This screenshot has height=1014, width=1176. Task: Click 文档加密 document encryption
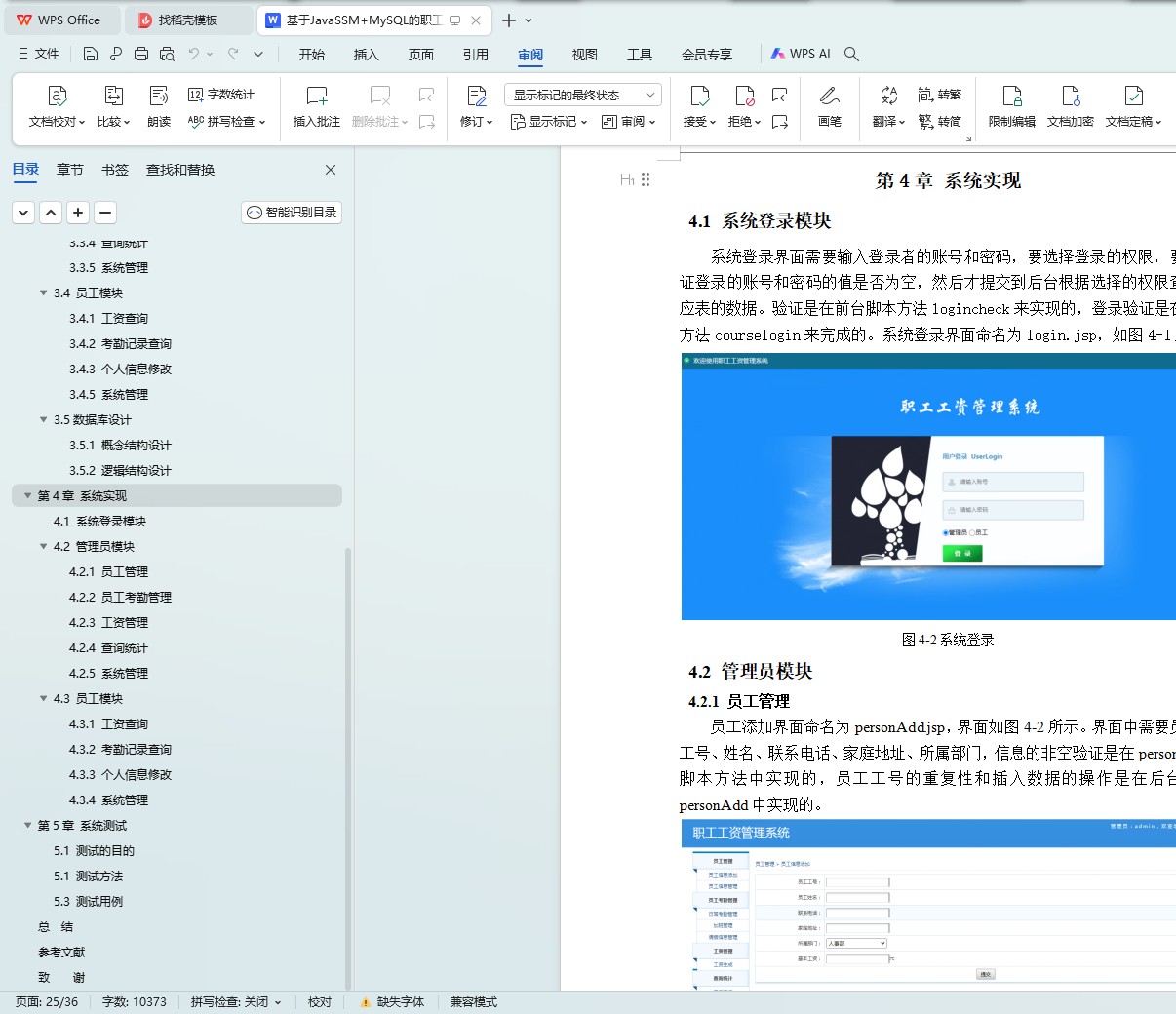[1071, 107]
